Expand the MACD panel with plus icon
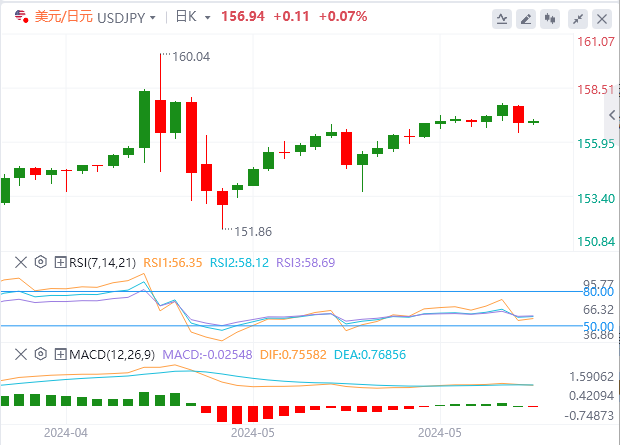 tap(60, 354)
